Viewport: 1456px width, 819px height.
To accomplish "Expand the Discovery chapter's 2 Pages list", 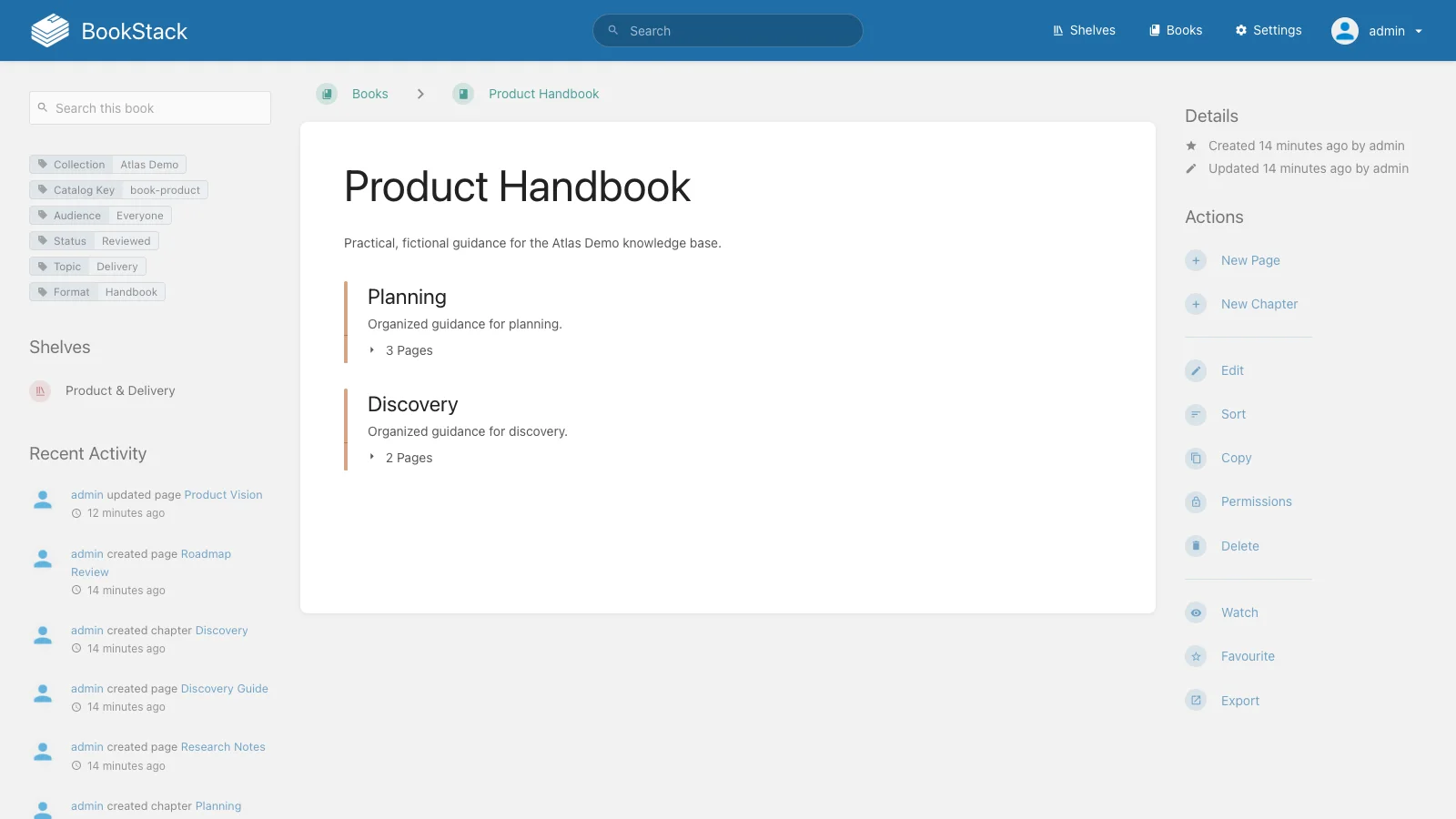I will 400,458.
